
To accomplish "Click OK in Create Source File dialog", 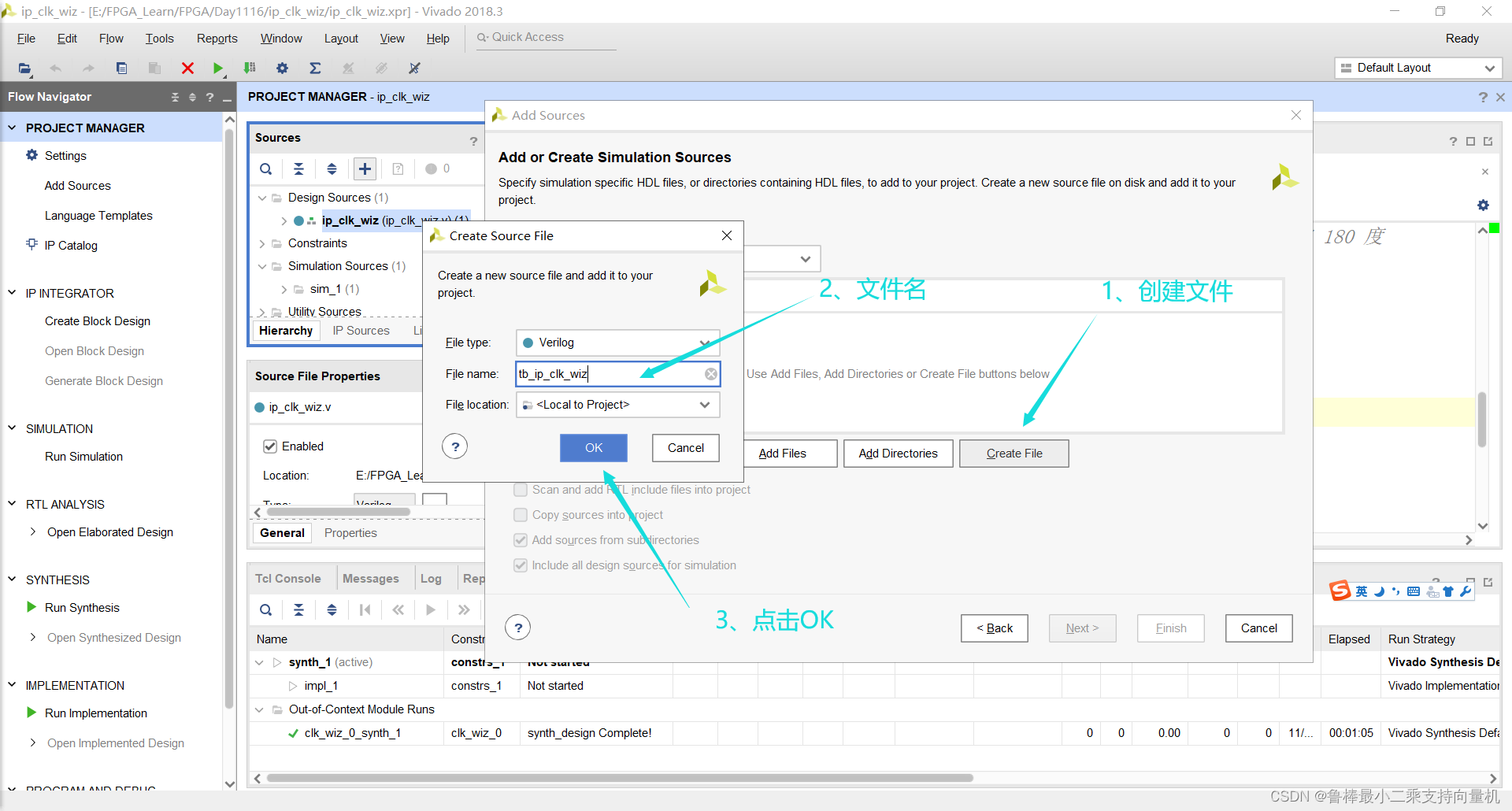I will click(x=594, y=448).
